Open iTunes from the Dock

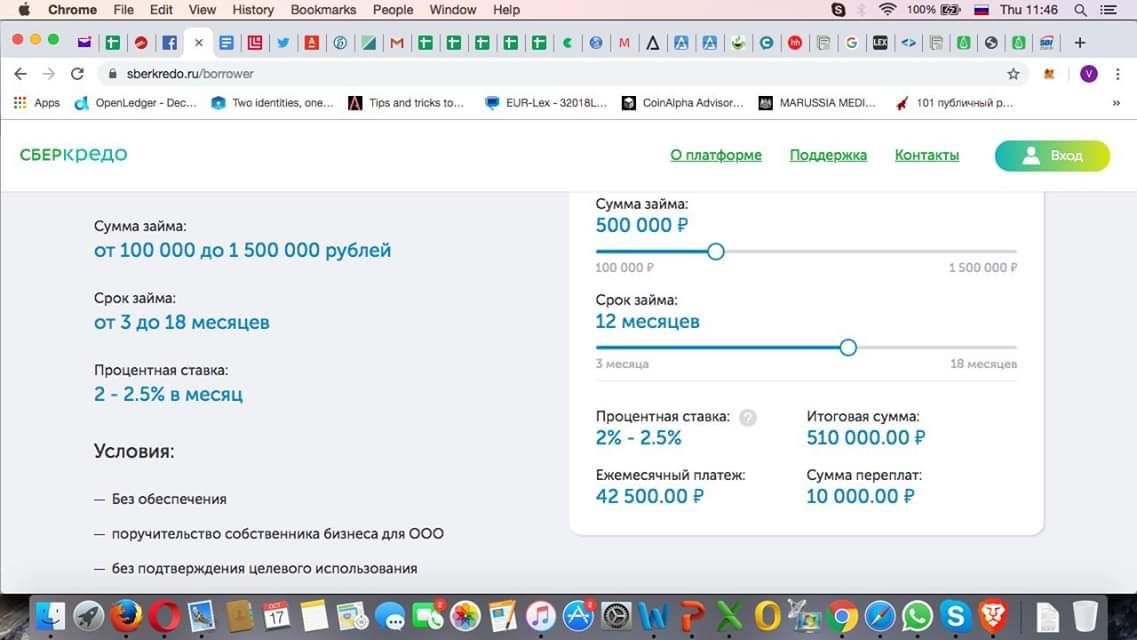(x=540, y=617)
